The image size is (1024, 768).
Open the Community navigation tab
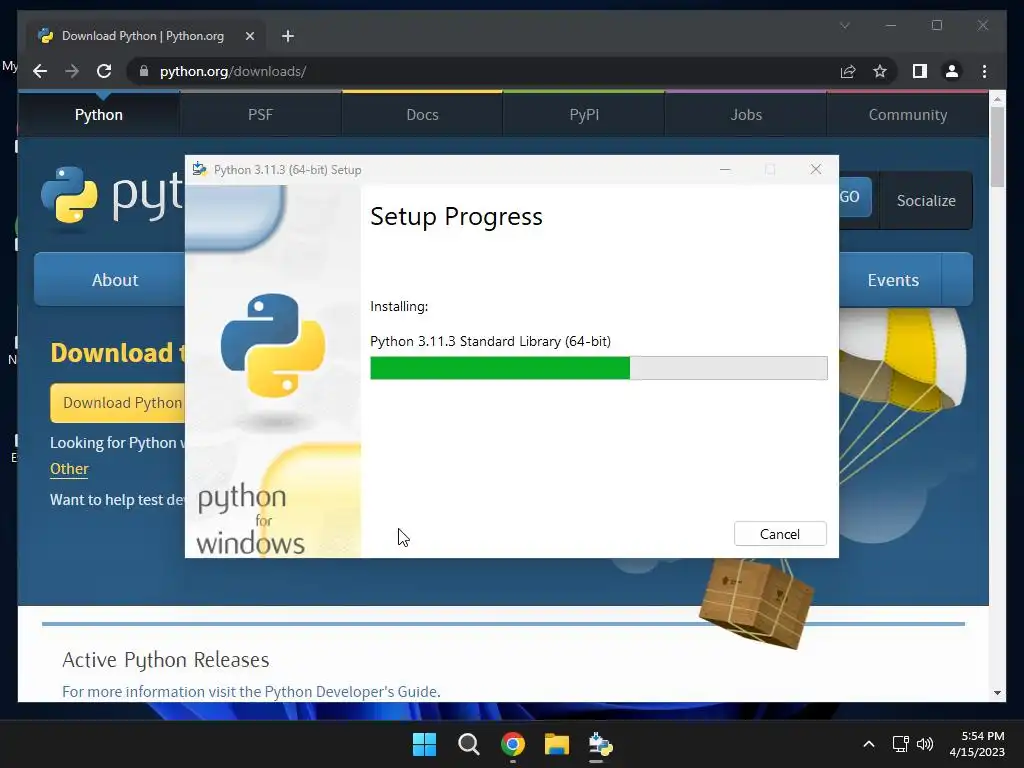click(x=908, y=114)
